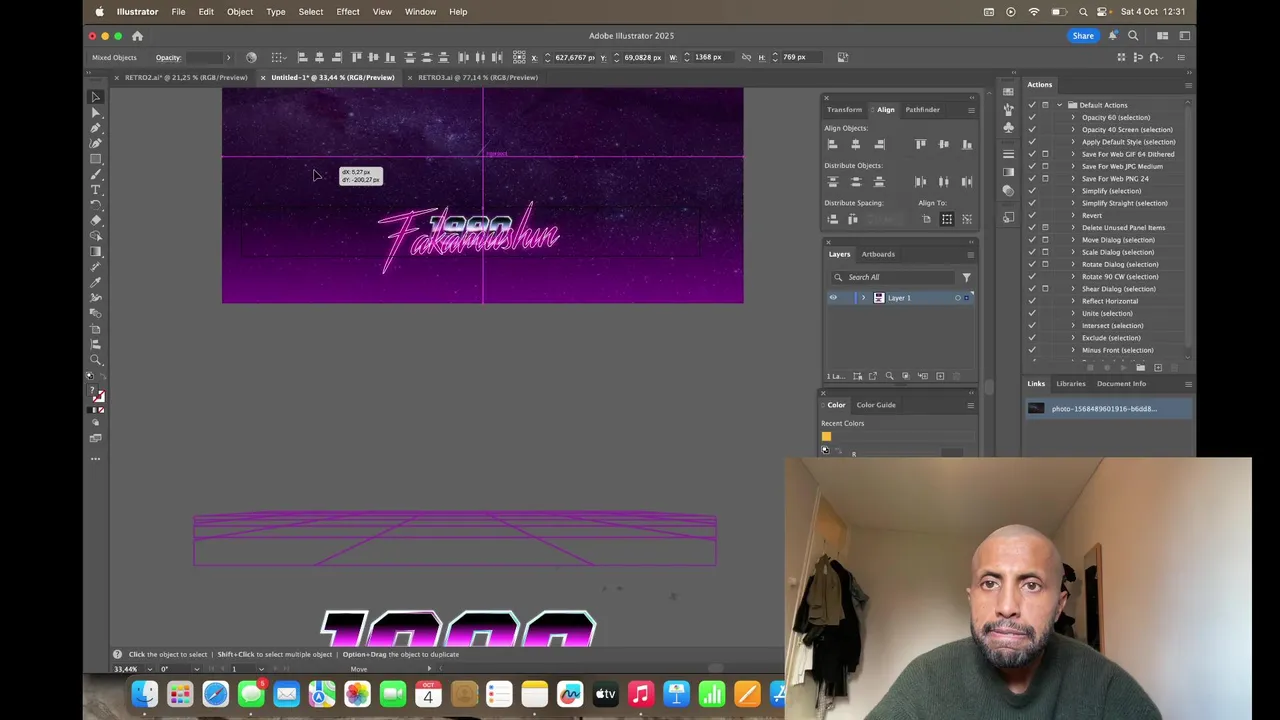Expand Save For Web GIF 64 Dithered action
Image resolution: width=1280 pixels, height=720 pixels.
pos(1073,154)
